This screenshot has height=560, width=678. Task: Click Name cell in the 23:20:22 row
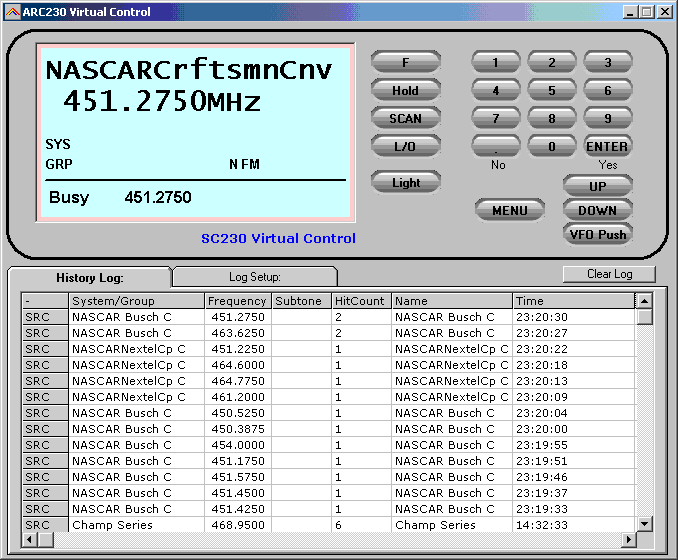coord(452,349)
